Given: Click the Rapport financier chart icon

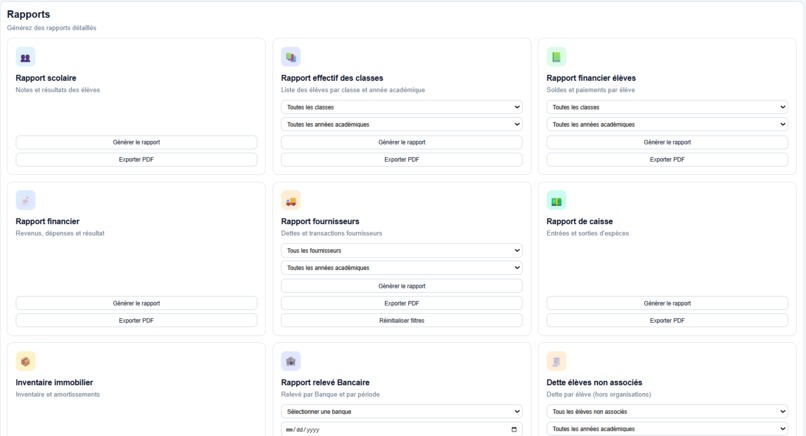Looking at the screenshot, I should pyautogui.click(x=25, y=201).
